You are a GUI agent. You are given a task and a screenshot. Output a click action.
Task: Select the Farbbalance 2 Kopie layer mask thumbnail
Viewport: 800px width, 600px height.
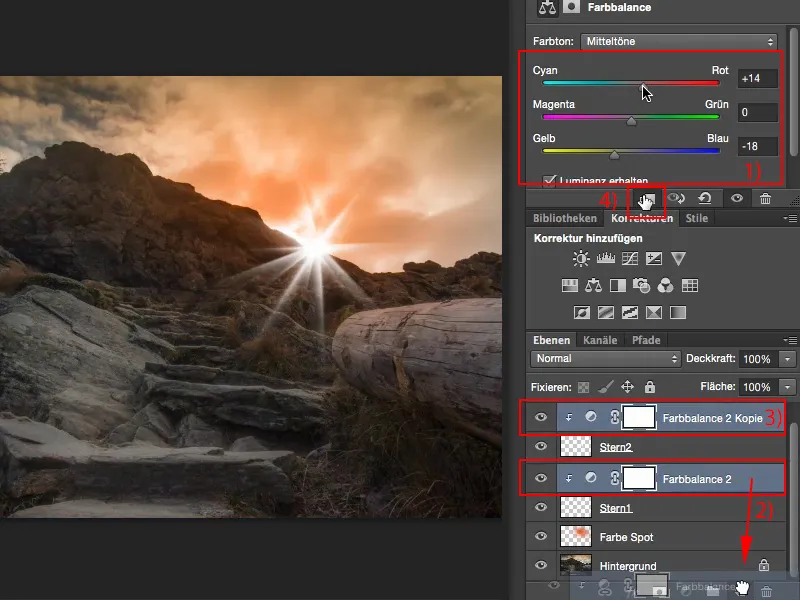[639, 417]
